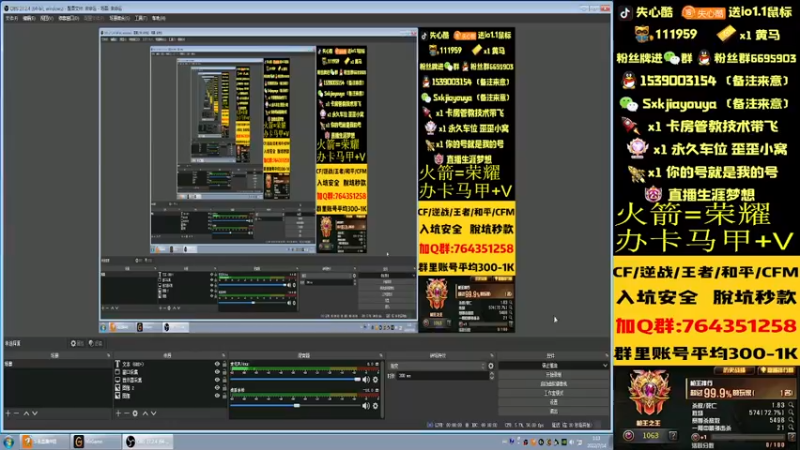Screen dimensions: 800x450
Task: Click the transition duration input field
Action: [x=442, y=376]
